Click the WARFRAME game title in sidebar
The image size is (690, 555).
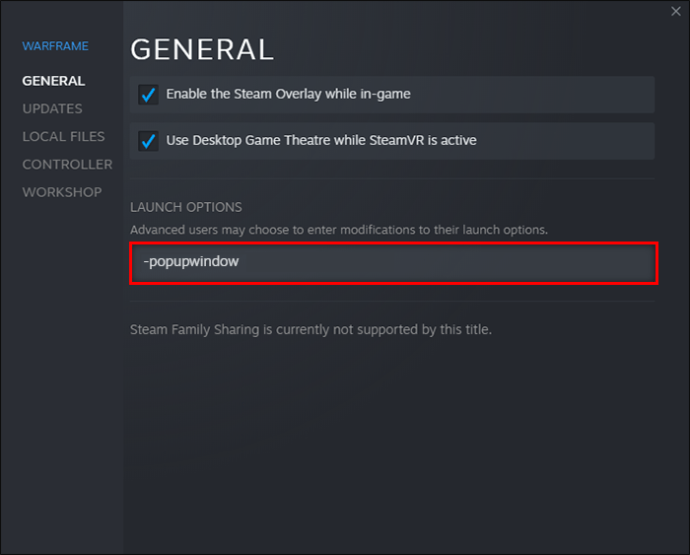click(x=55, y=46)
